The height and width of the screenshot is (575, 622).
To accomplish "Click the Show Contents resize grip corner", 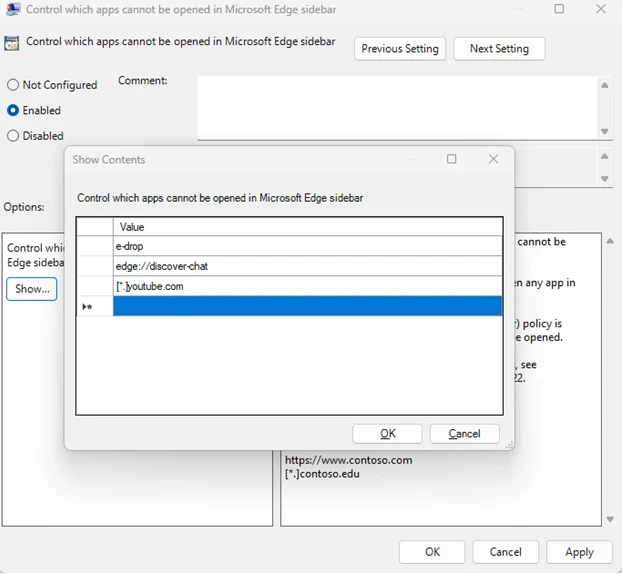I will (x=509, y=445).
